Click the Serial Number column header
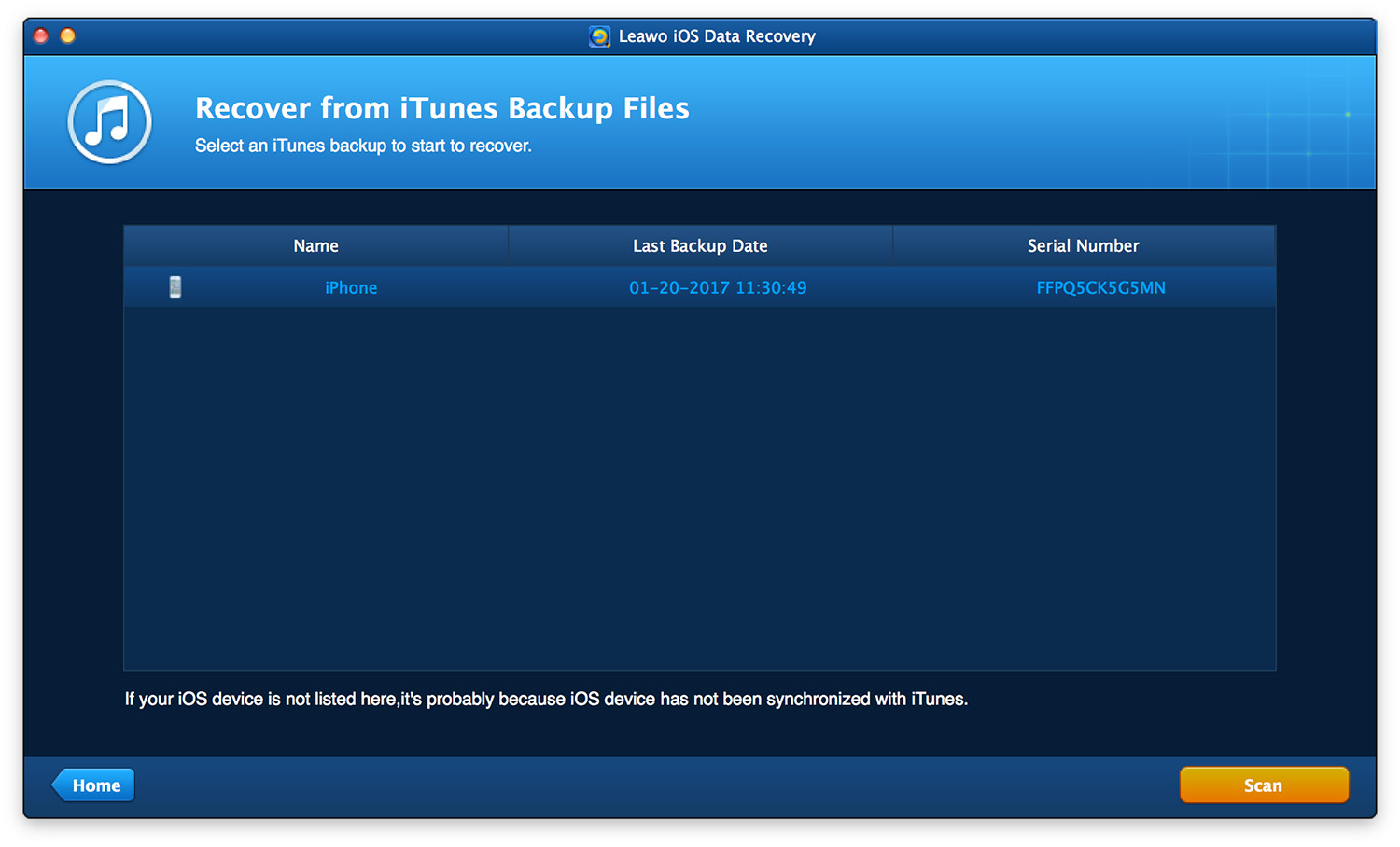This screenshot has height=847, width=1400. click(x=1084, y=246)
